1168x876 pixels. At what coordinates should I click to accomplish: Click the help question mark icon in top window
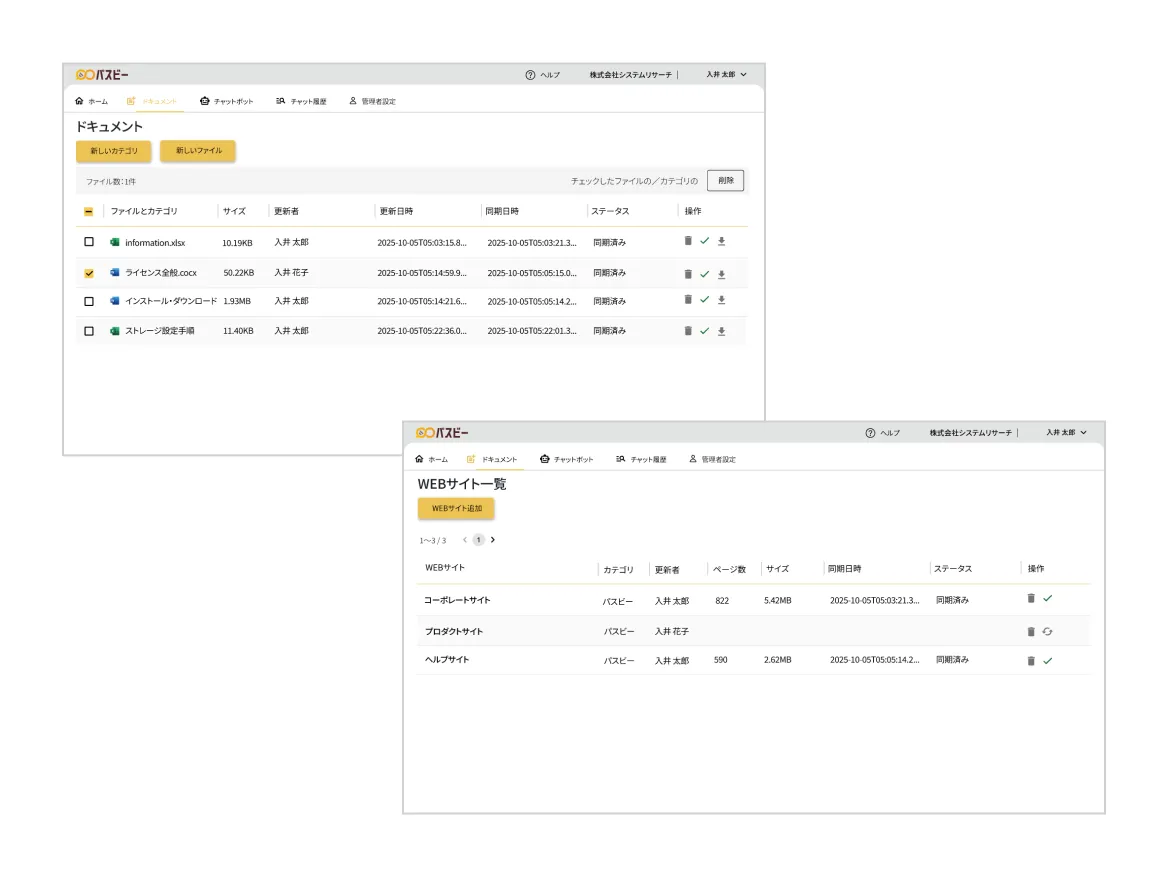[x=530, y=75]
